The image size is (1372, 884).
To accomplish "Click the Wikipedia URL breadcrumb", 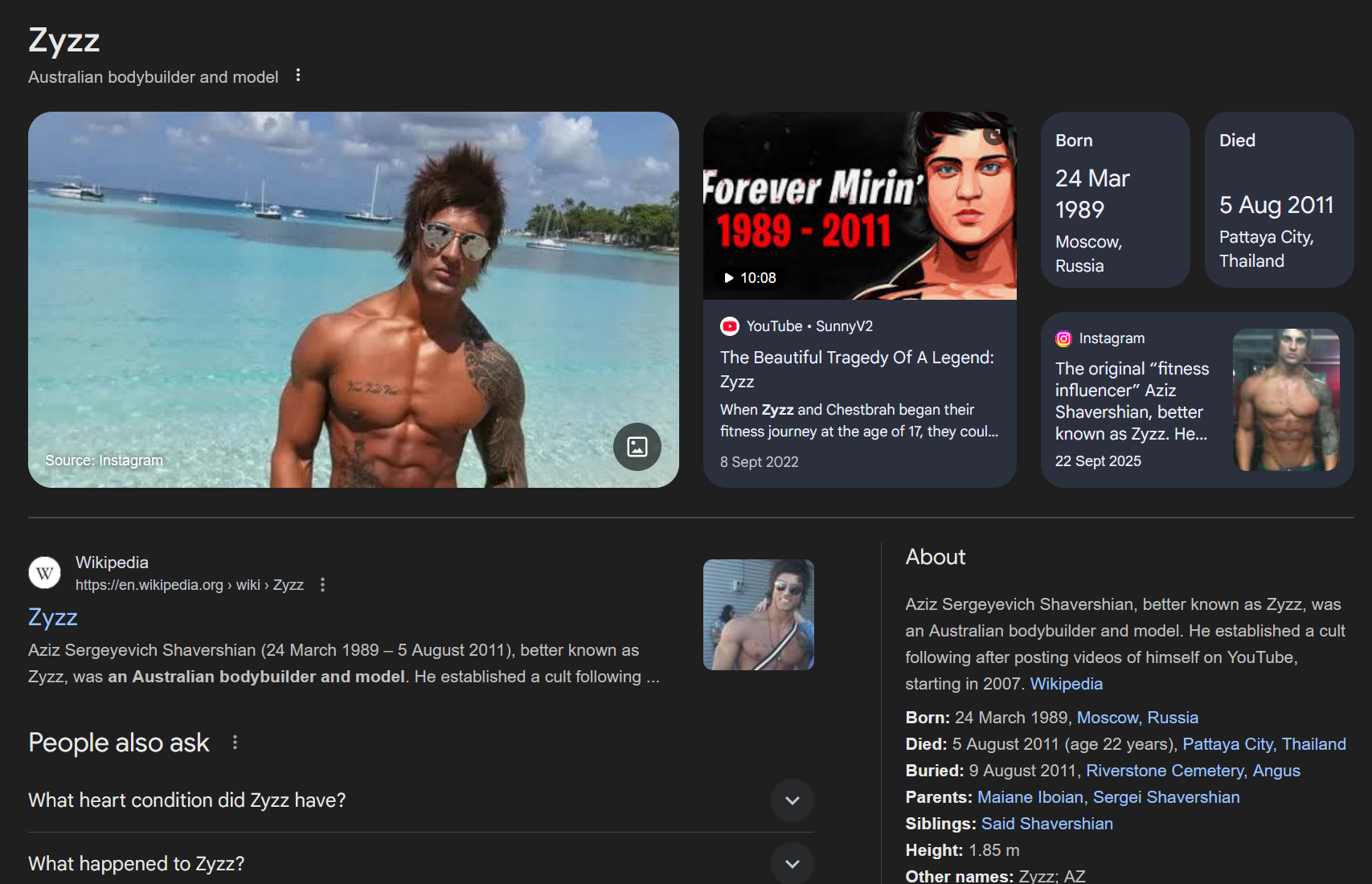I will pyautogui.click(x=190, y=585).
